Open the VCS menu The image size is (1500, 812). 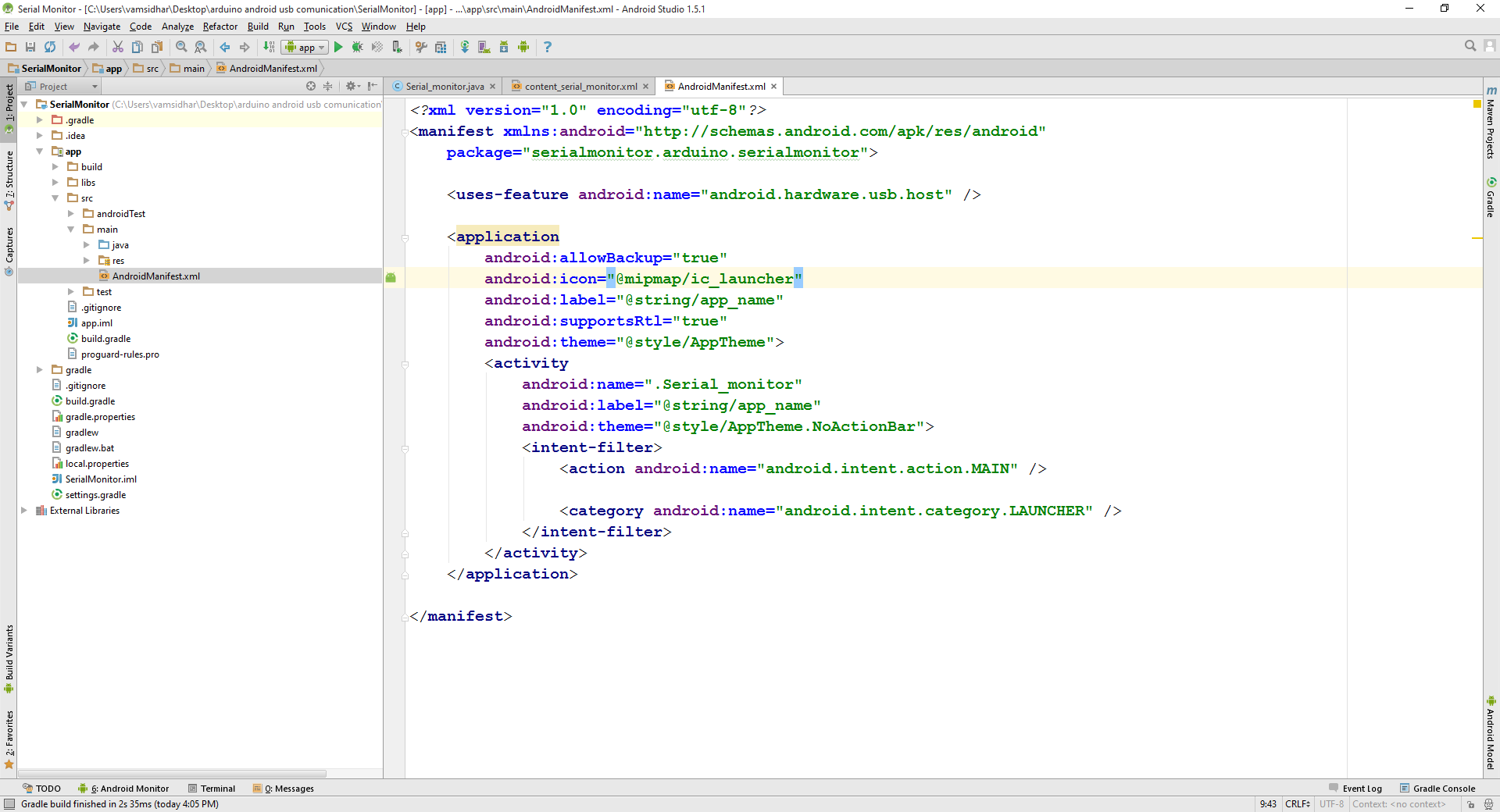coord(344,26)
